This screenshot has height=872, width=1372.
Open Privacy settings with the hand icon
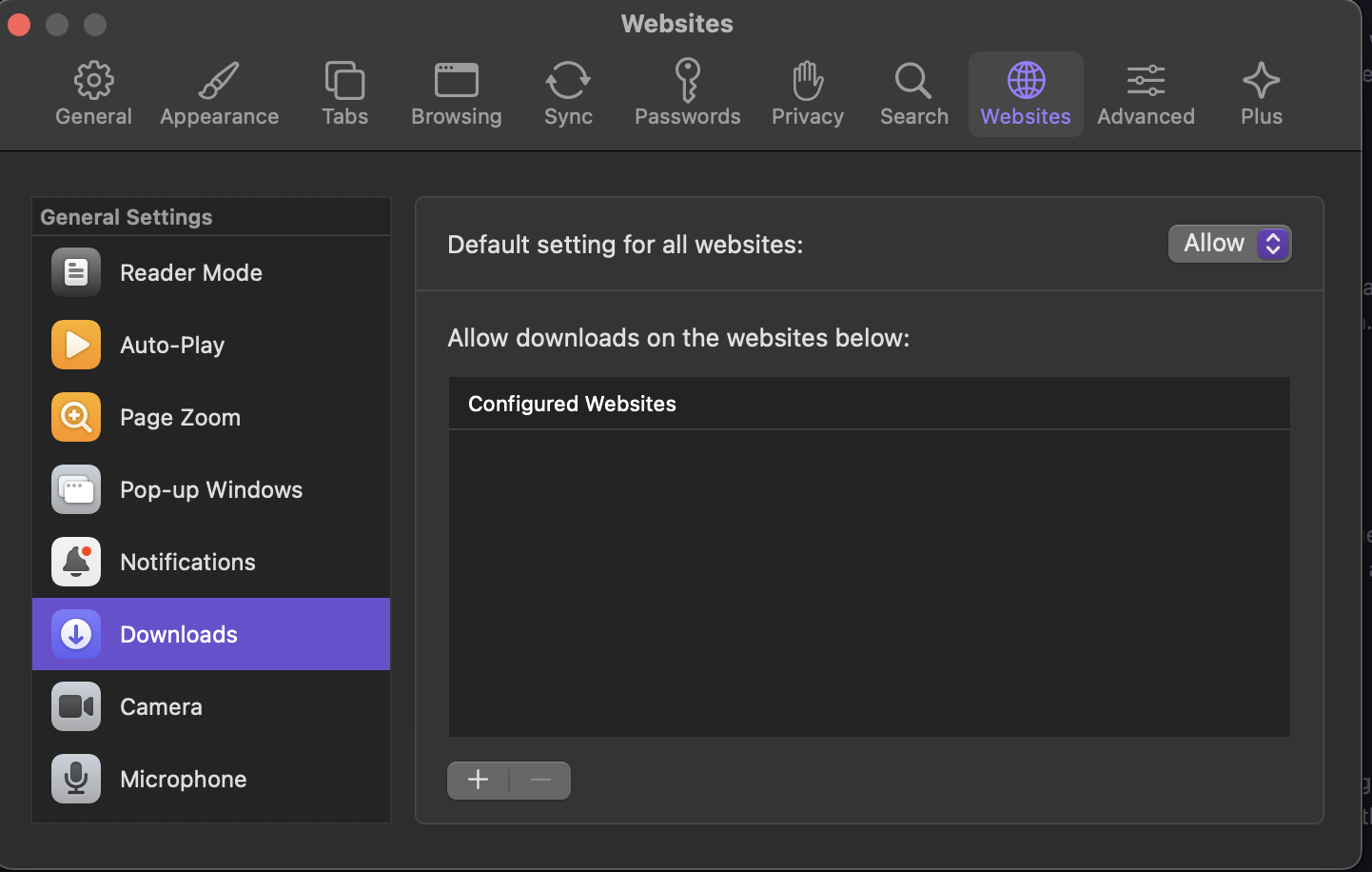(807, 94)
